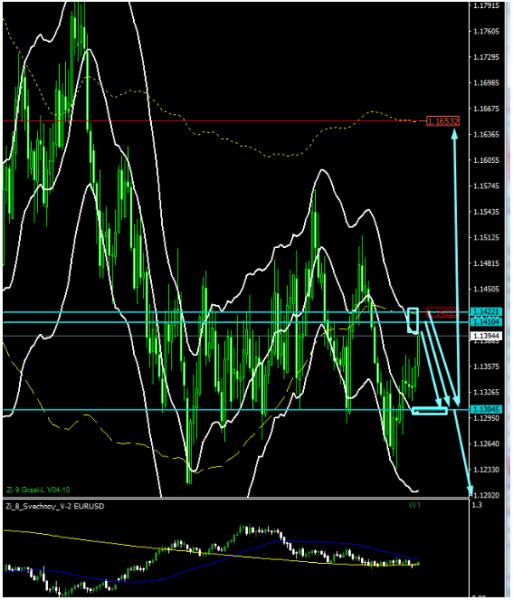Click the white current price label 1.13944
Screen dimensions: 513x600
point(486,336)
